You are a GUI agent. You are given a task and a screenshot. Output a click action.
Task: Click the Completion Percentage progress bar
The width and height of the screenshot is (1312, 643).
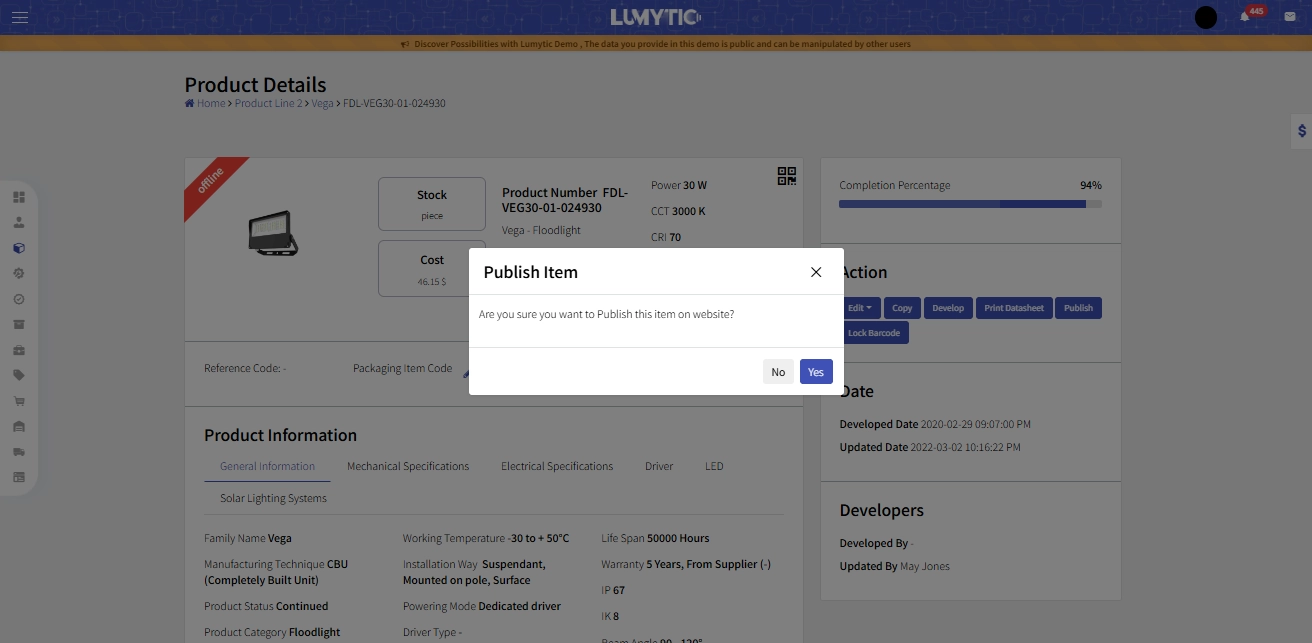click(x=970, y=204)
